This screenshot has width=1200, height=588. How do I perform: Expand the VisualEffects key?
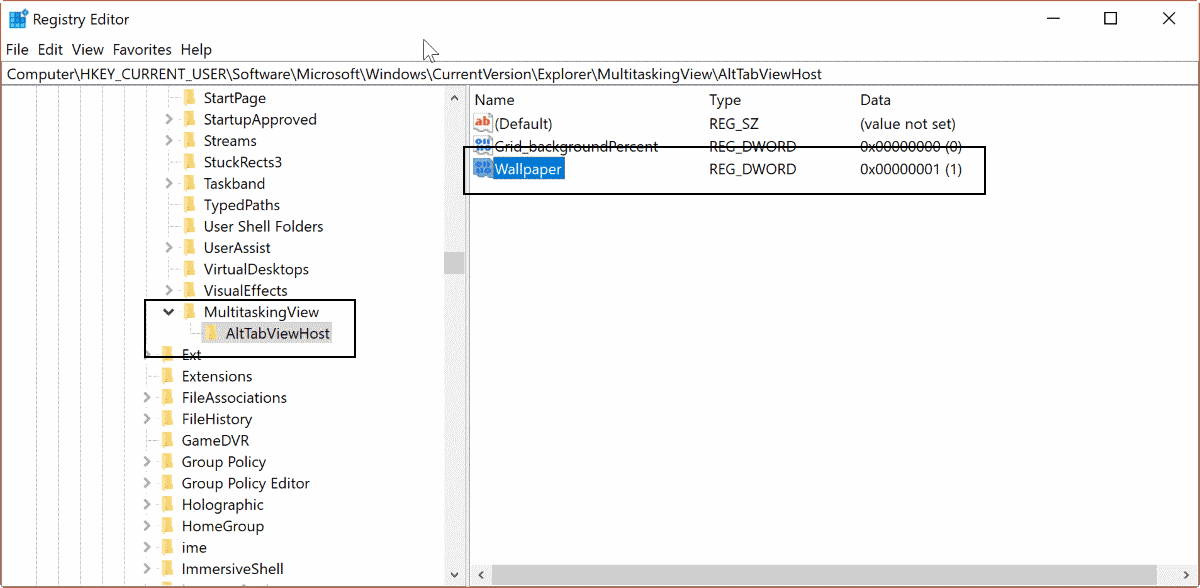tap(168, 291)
